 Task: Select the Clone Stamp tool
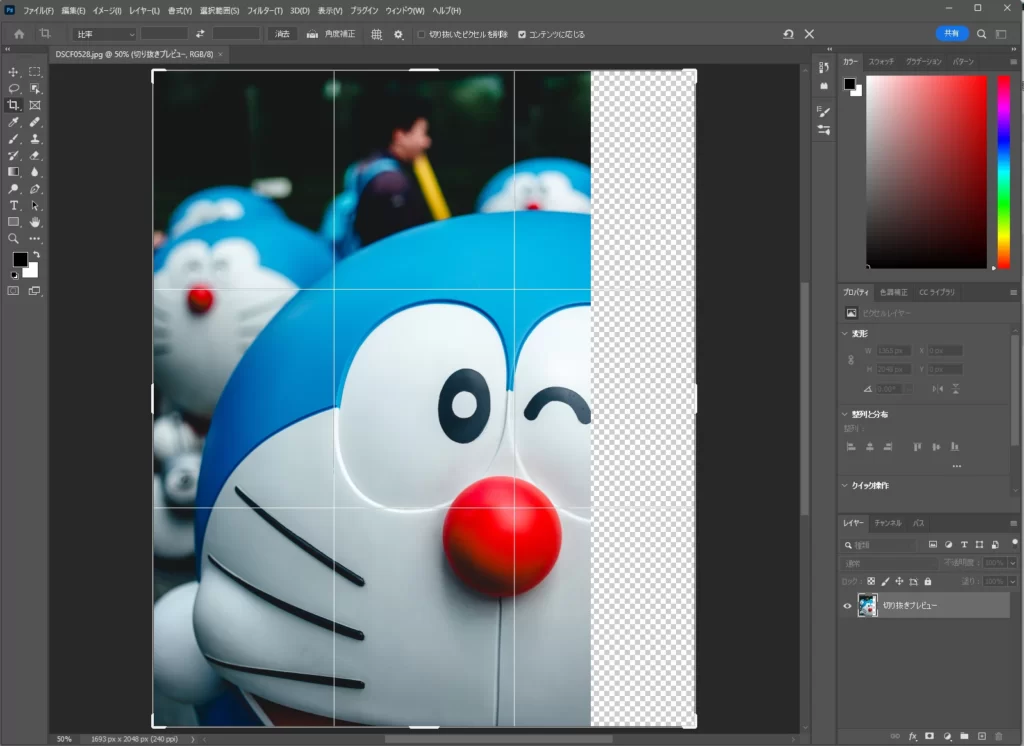35,138
